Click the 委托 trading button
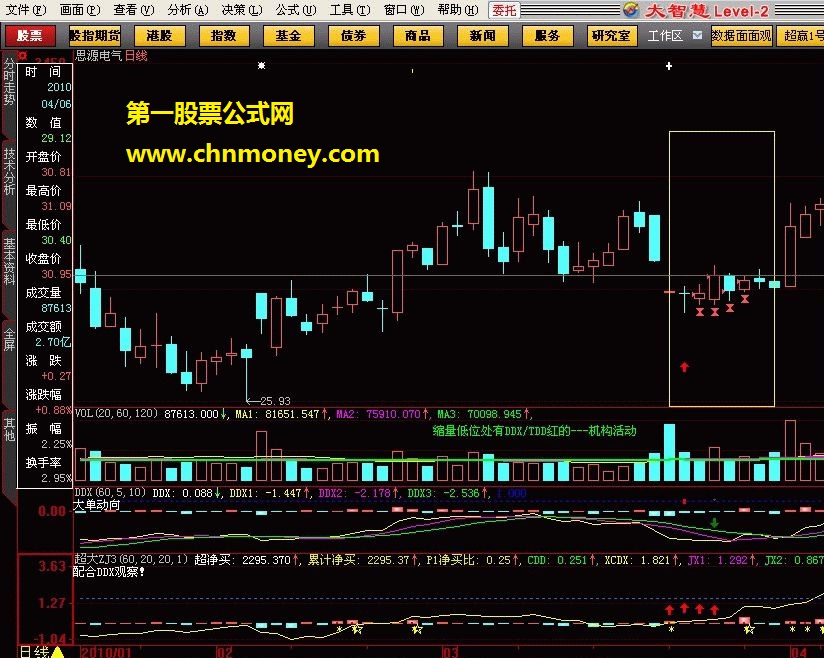Viewport: 824px width, 658px height. tap(504, 10)
